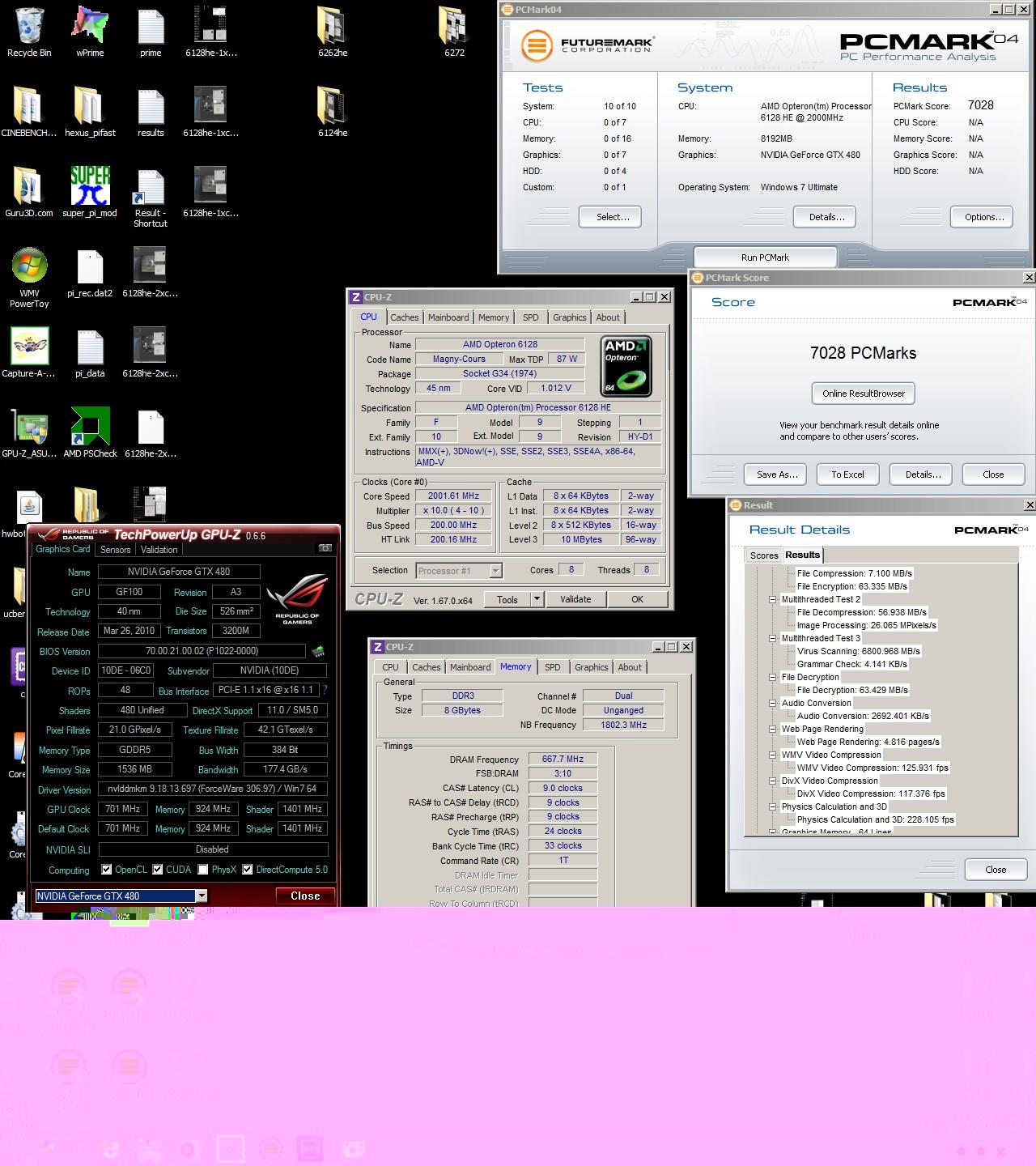This screenshot has width=1036, height=1166.
Task: Open the 6262he folder icon
Action: pyautogui.click(x=333, y=32)
